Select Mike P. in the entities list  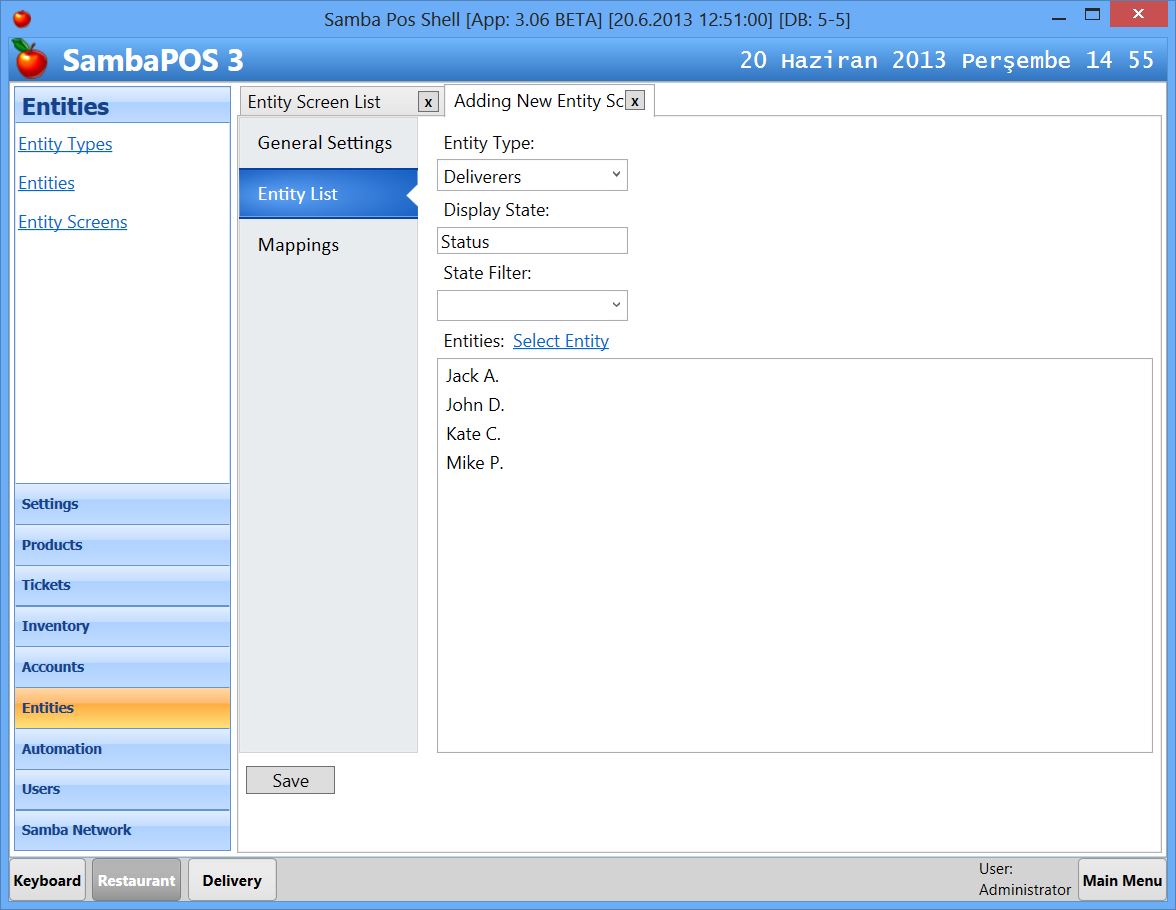pos(475,463)
